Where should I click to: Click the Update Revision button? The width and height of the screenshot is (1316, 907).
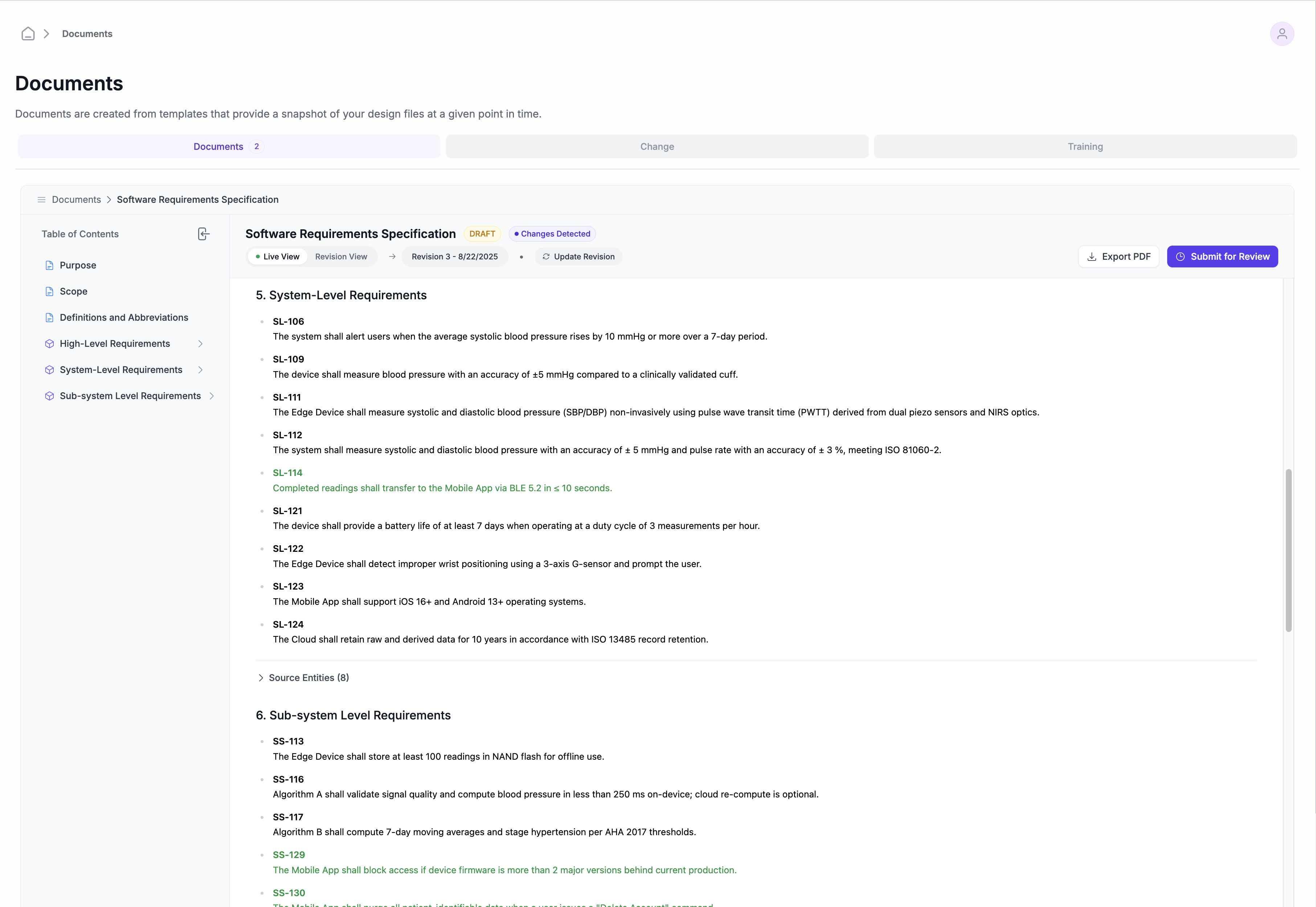[x=578, y=257]
